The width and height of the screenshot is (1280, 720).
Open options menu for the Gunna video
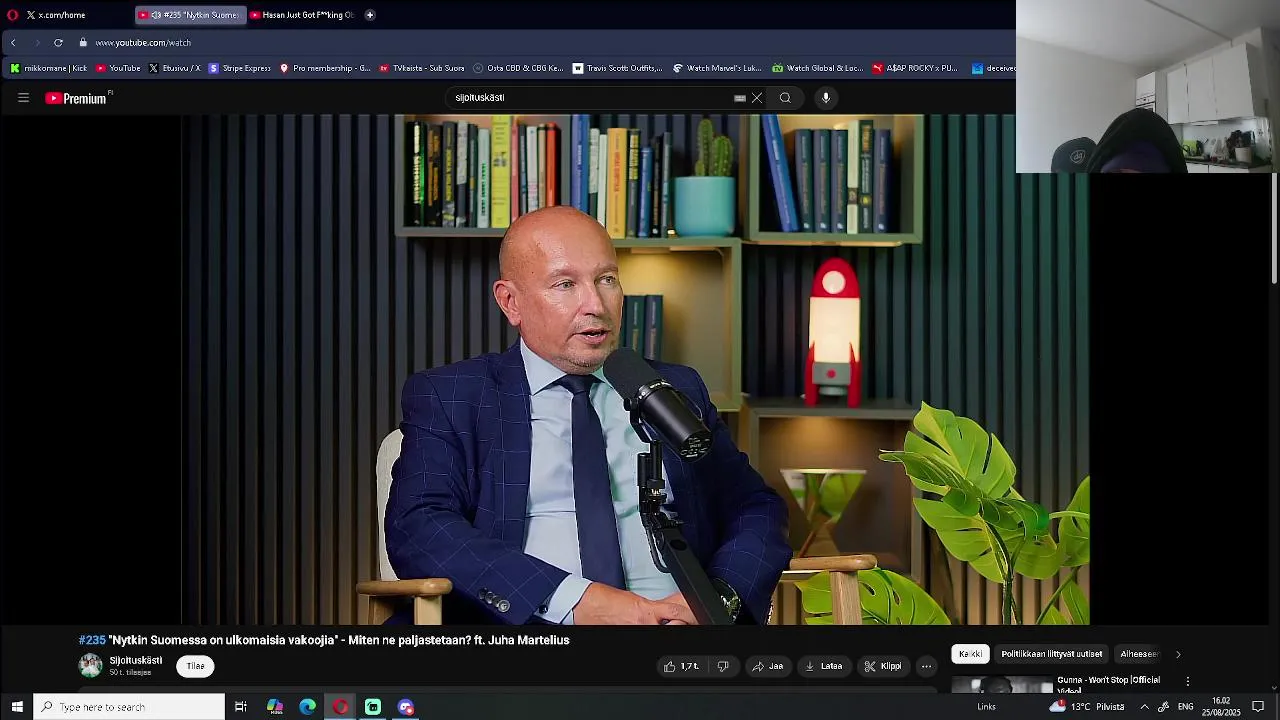[1188, 681]
